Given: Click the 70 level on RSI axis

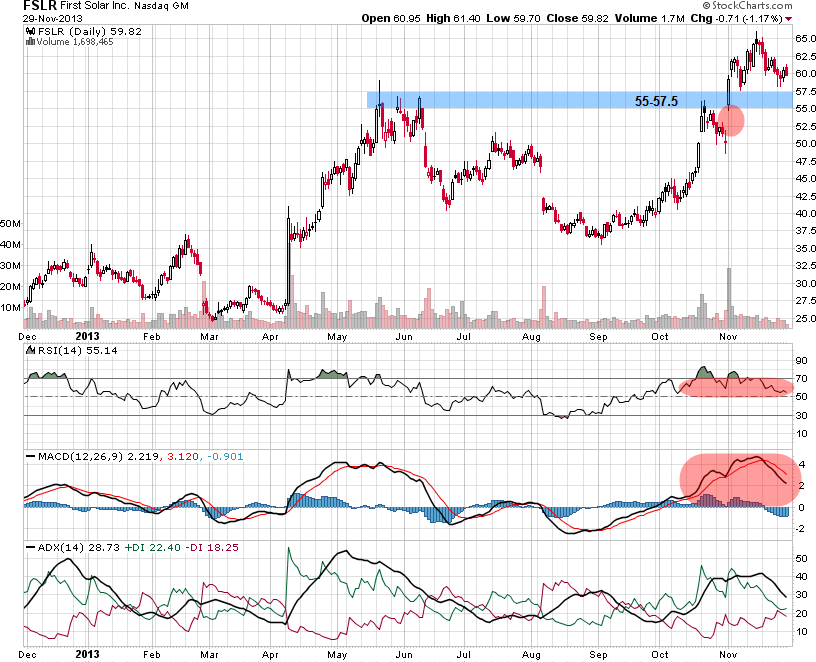Looking at the screenshot, I should click(x=801, y=379).
